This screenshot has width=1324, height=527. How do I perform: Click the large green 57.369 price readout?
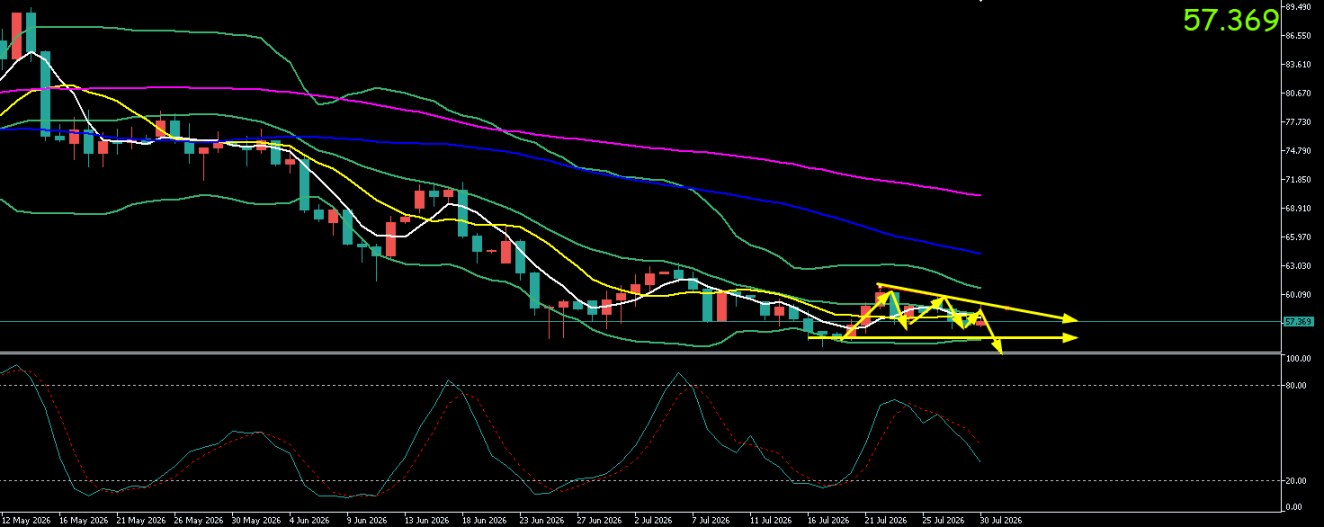click(1231, 21)
